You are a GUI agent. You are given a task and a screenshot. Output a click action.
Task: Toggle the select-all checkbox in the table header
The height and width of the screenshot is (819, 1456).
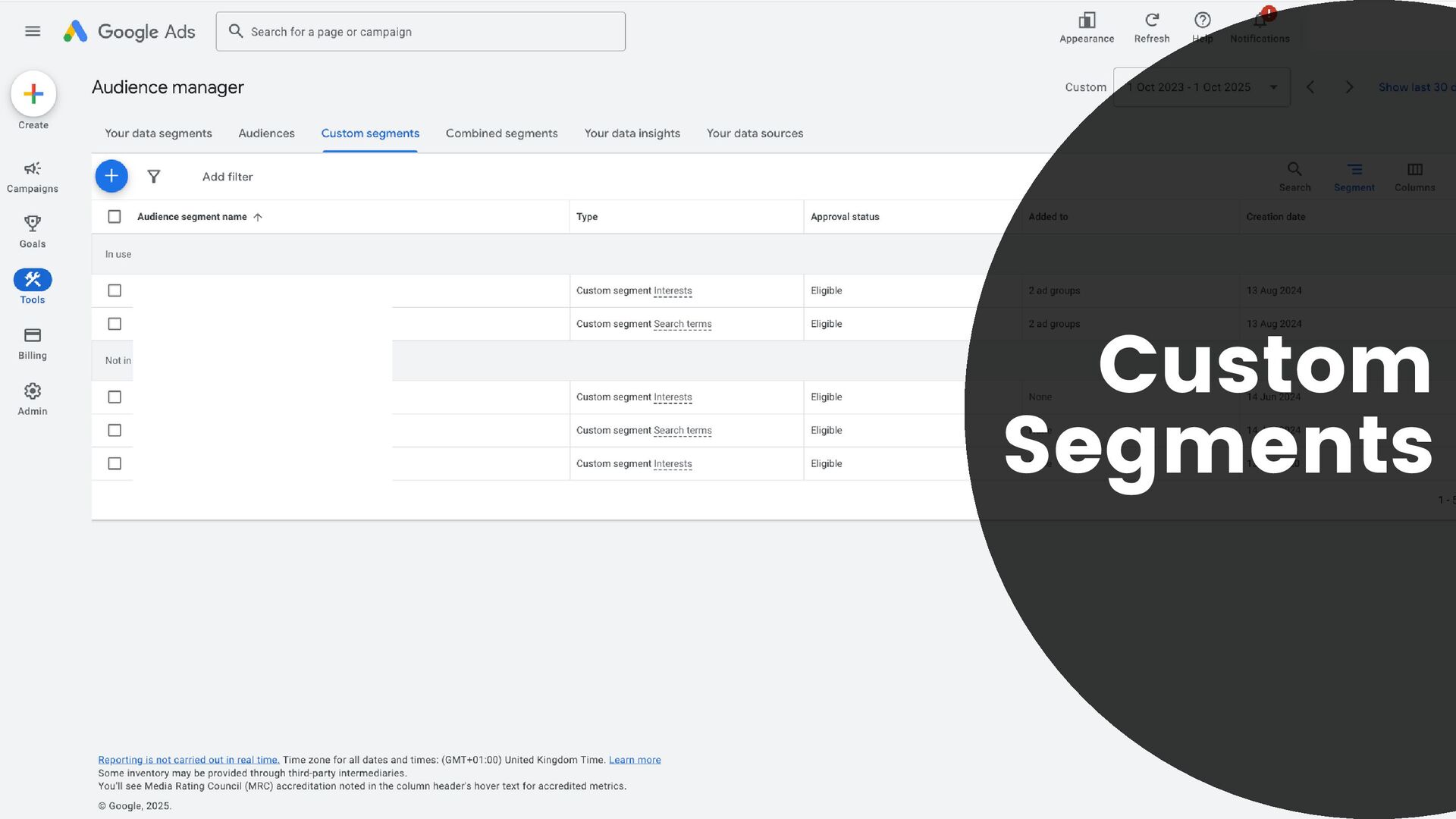coord(115,217)
